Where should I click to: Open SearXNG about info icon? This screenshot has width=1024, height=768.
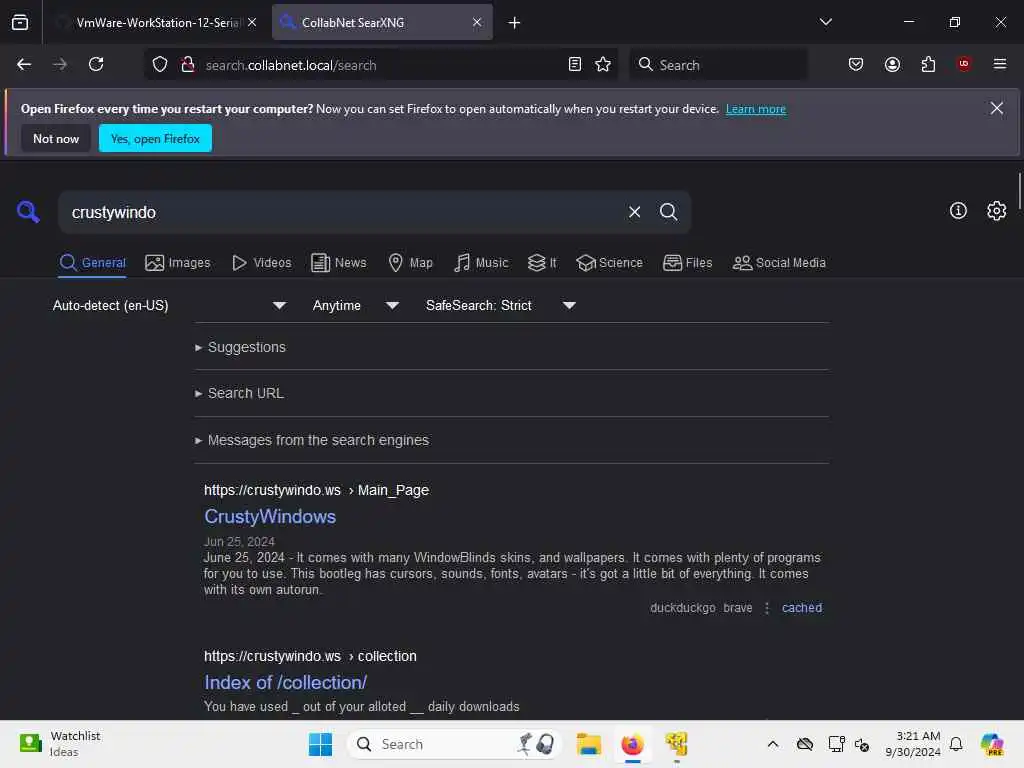958,210
